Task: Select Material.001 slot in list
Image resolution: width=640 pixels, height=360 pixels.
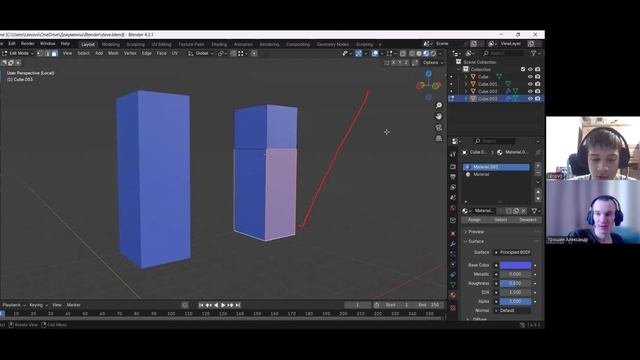Action: click(x=496, y=167)
